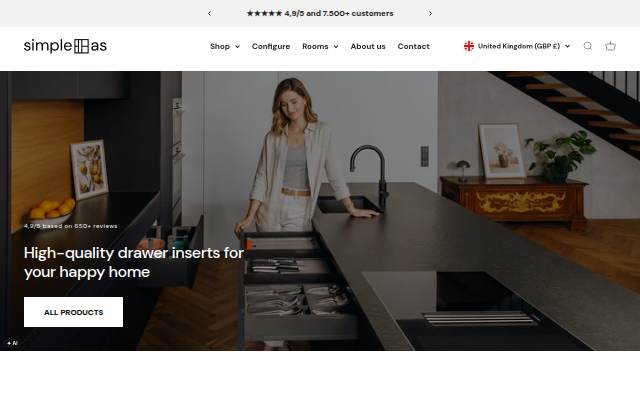
Task: Click the United Kingdom flag icon
Action: click(469, 46)
